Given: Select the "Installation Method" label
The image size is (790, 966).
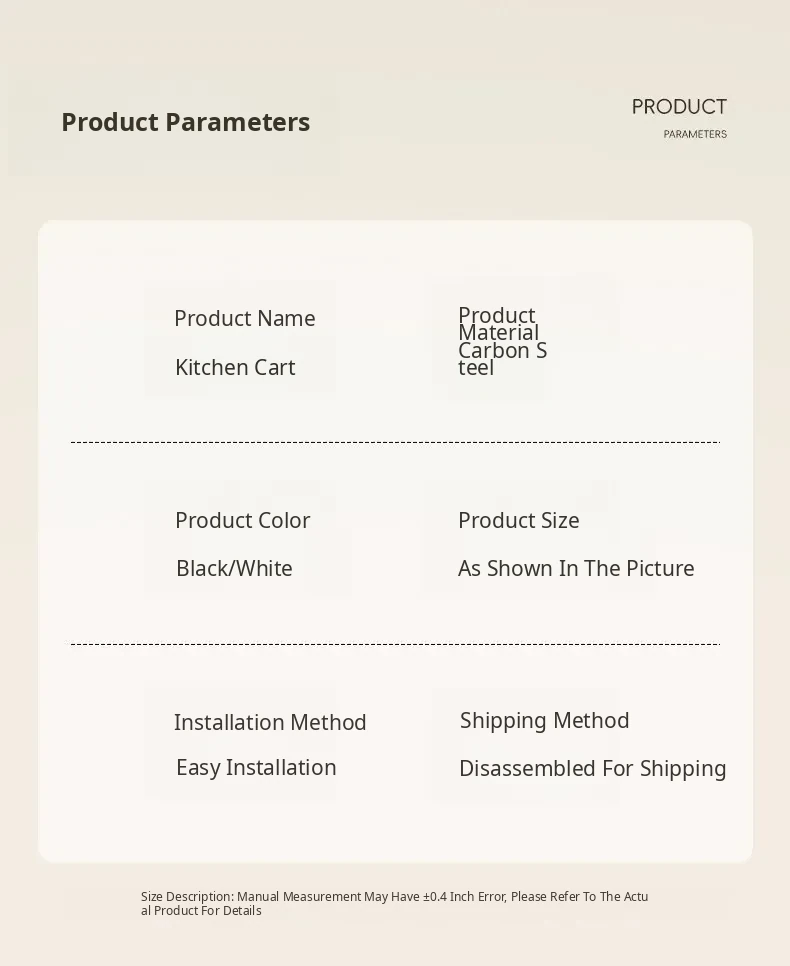Looking at the screenshot, I should 270,722.
